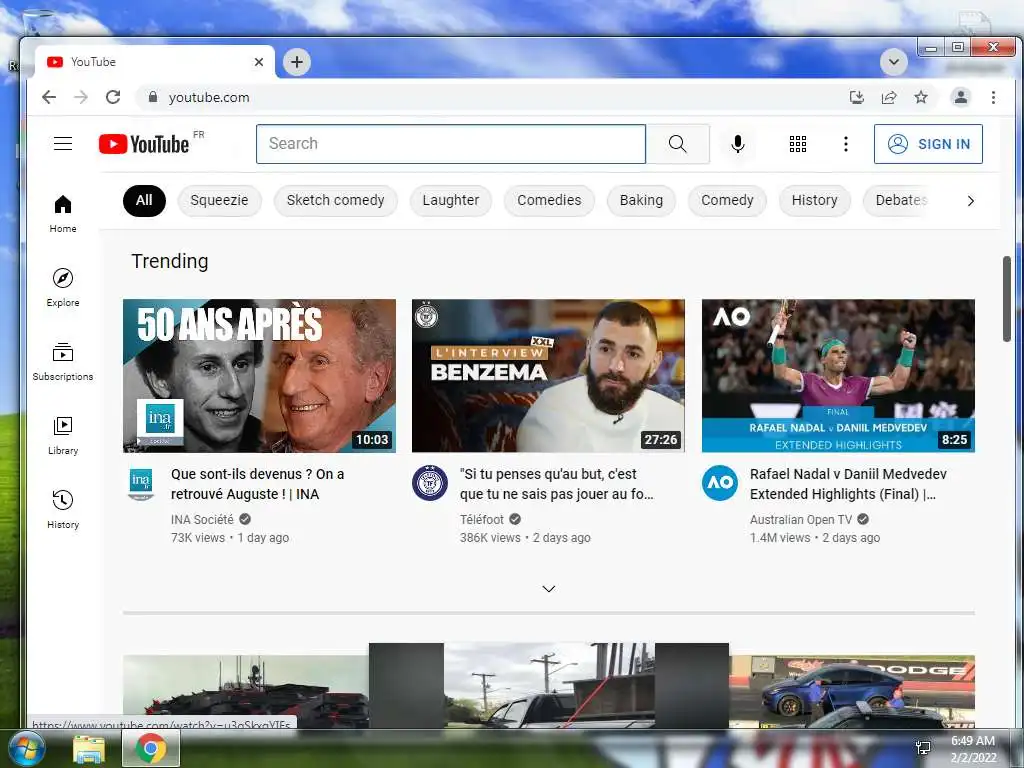Show more category chips with right arrow
The image size is (1024, 768).
(x=970, y=200)
